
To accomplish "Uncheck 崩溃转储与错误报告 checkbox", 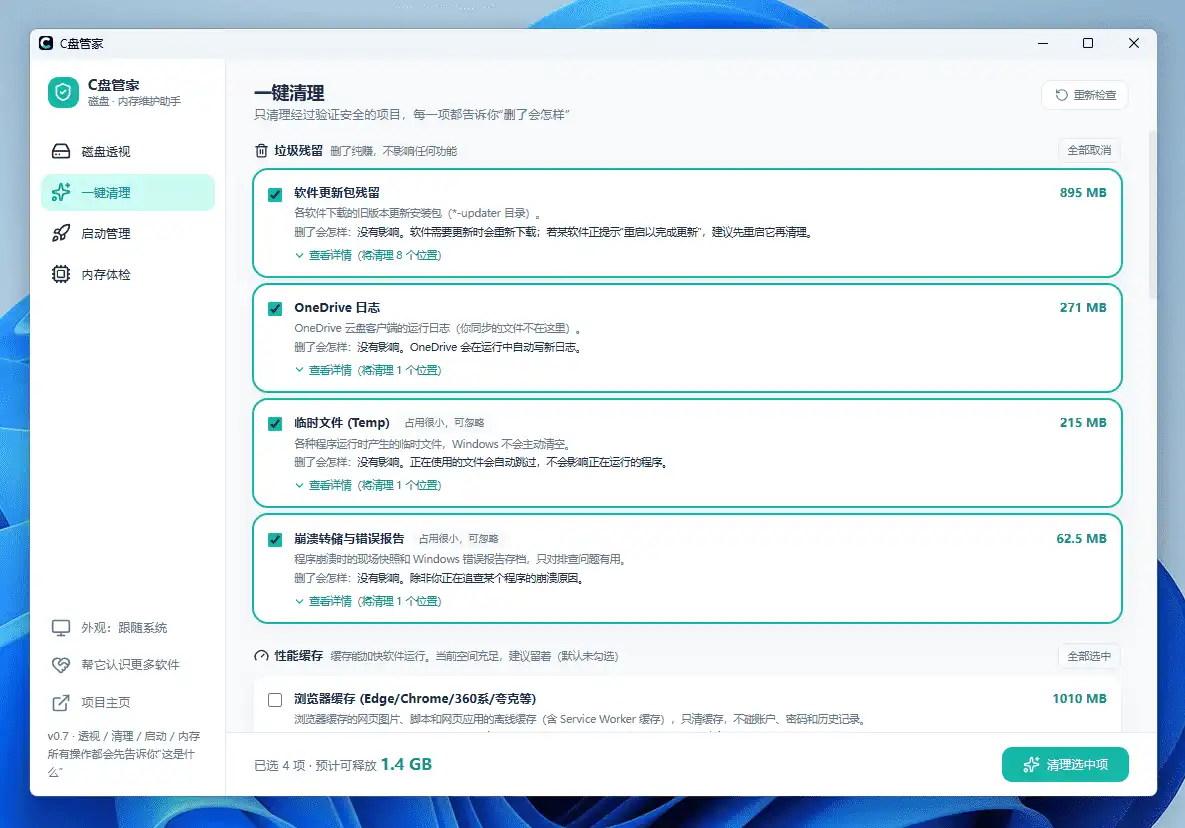I will point(275,539).
